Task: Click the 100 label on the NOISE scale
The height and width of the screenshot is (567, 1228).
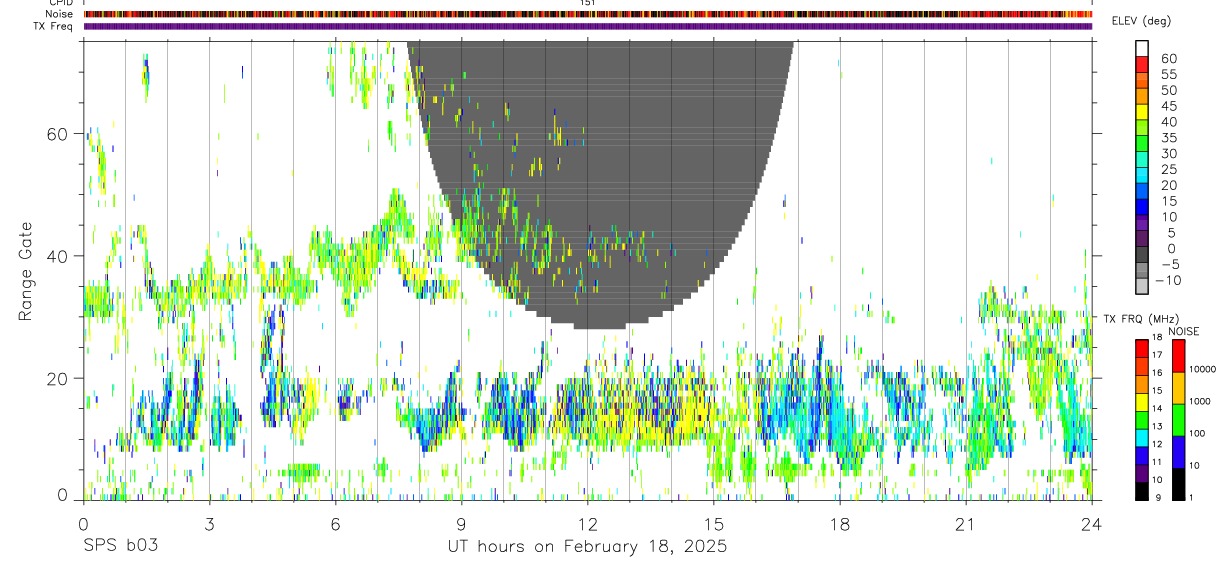Action: coord(1197,433)
